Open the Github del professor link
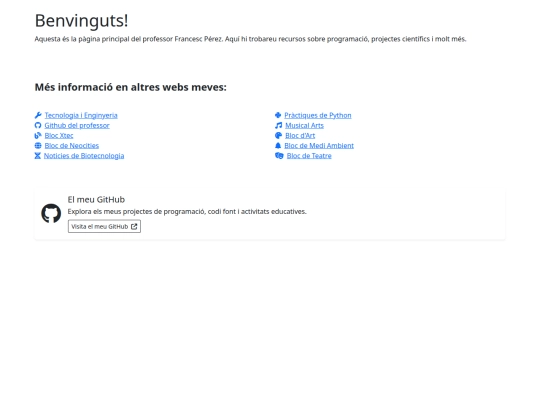 [x=77, y=125]
